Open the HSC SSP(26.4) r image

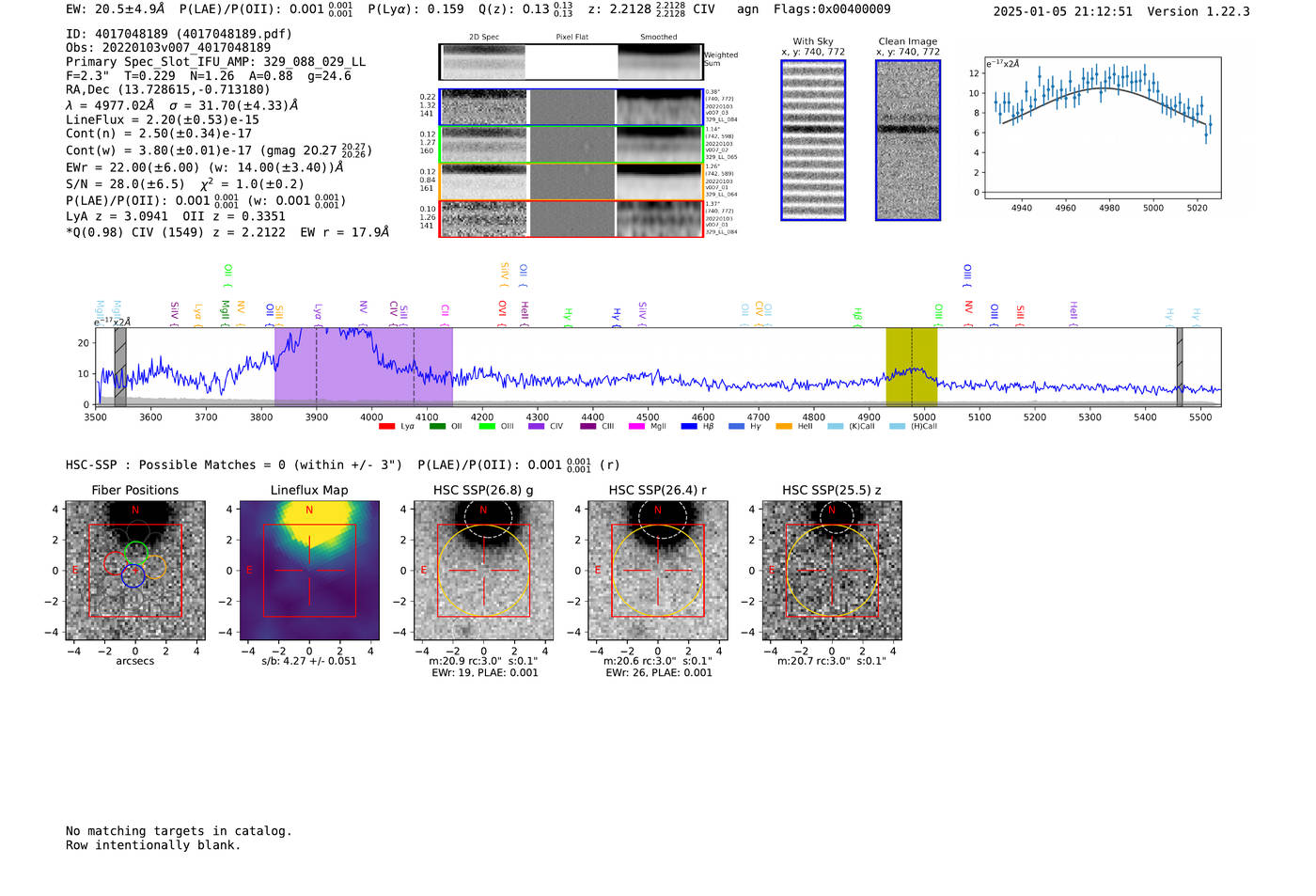(657, 571)
